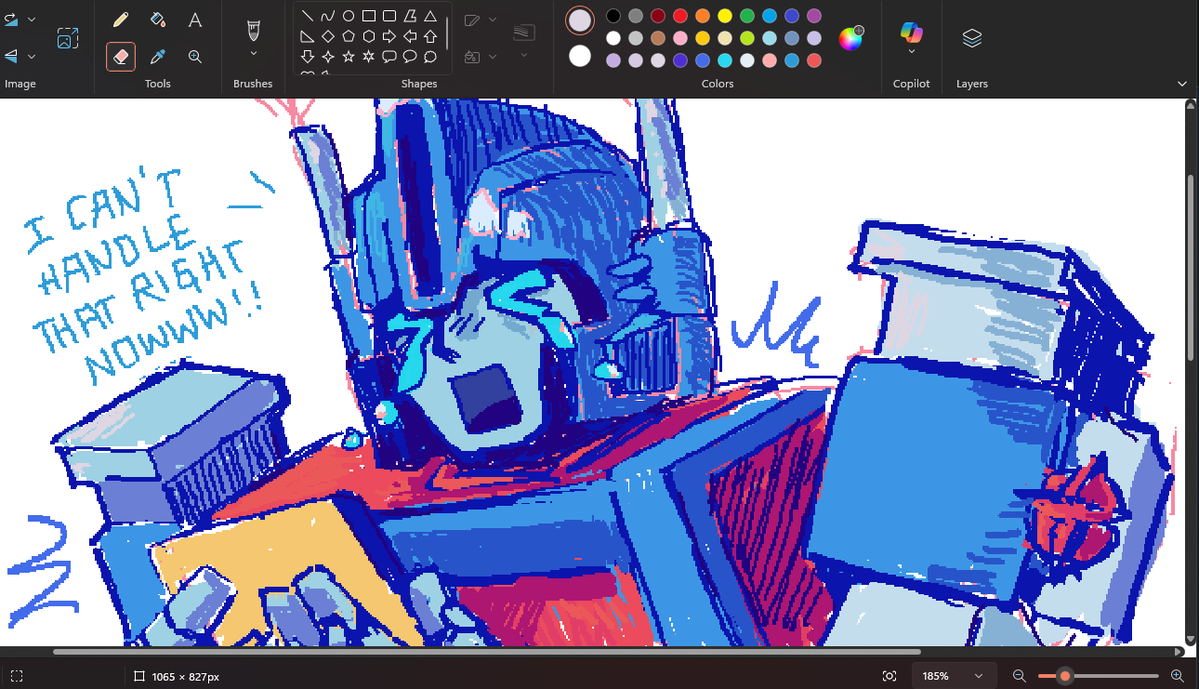Select the Up arrow shape
The width and height of the screenshot is (1199, 689).
click(431, 36)
